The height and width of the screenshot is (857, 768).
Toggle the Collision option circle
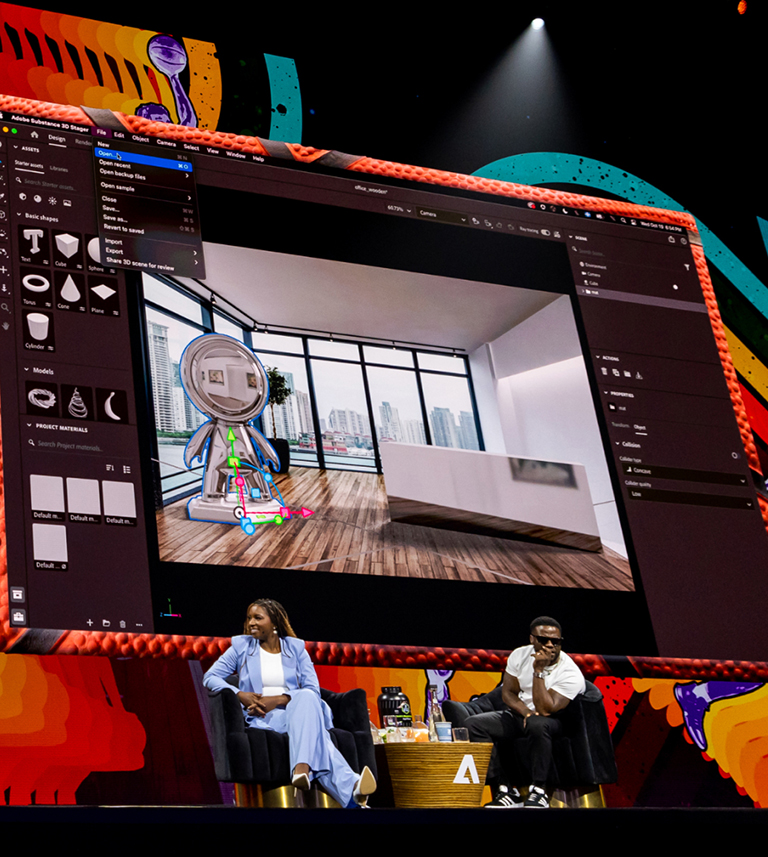coord(734,455)
